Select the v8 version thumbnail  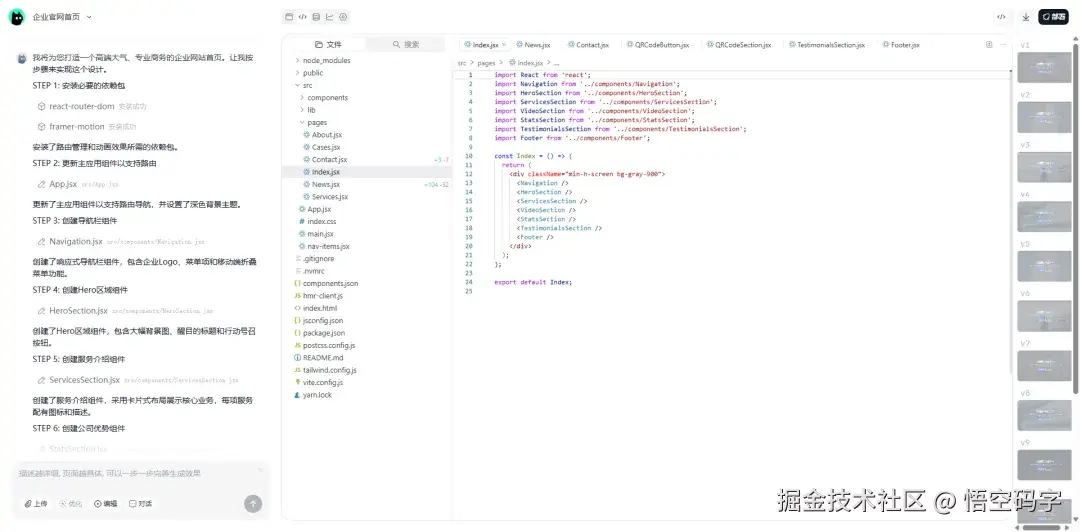tap(1044, 416)
